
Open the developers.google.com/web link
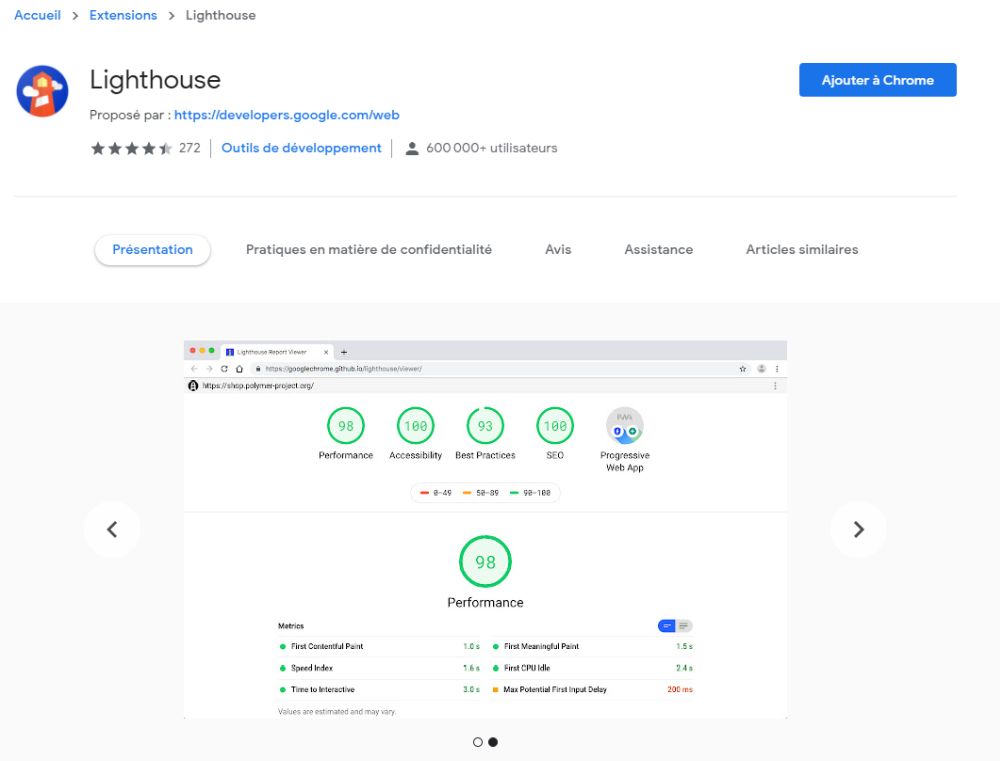coord(287,115)
